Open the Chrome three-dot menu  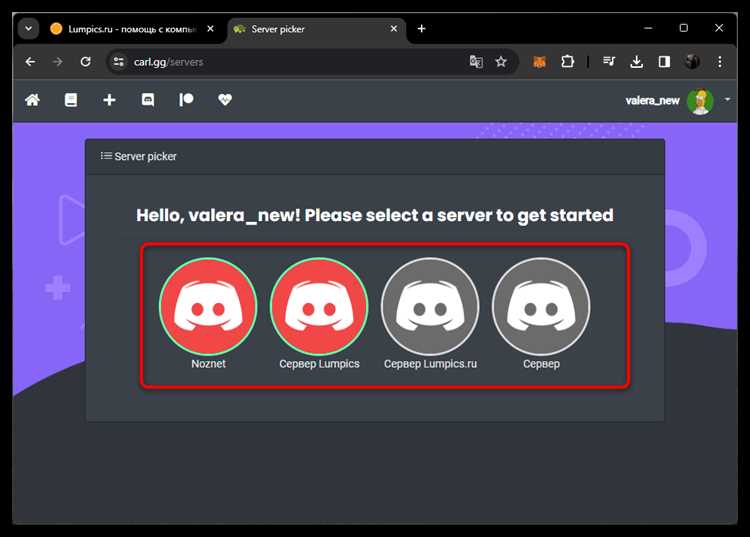(x=719, y=62)
